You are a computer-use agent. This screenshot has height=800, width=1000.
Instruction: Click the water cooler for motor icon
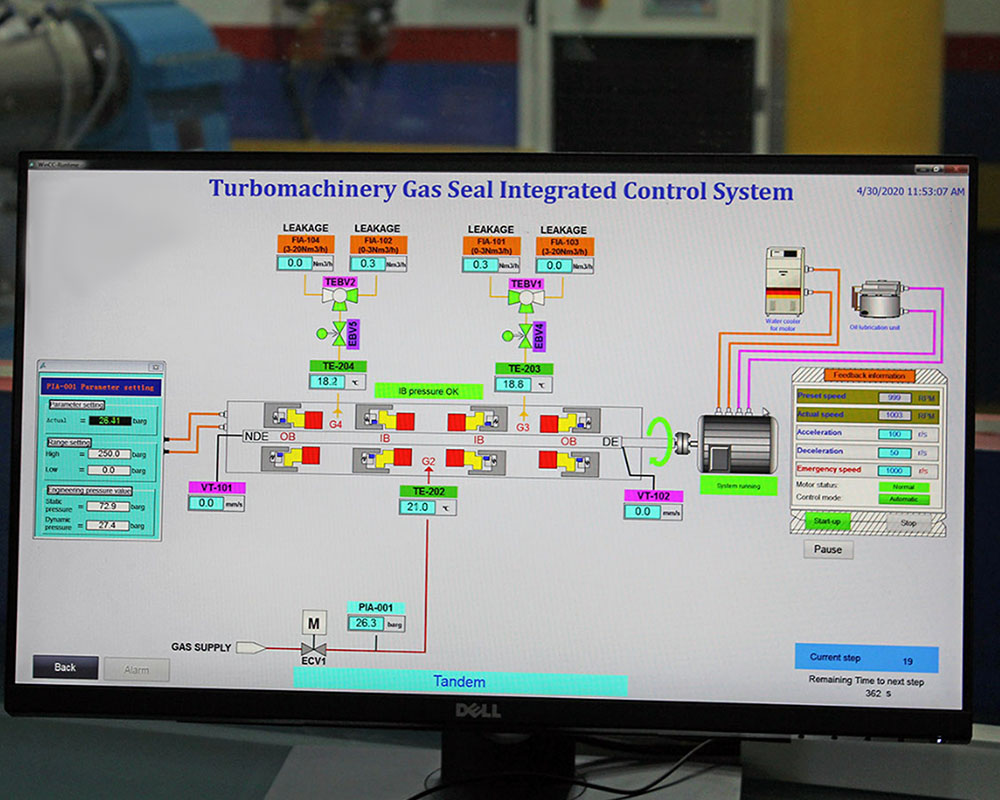(x=784, y=281)
